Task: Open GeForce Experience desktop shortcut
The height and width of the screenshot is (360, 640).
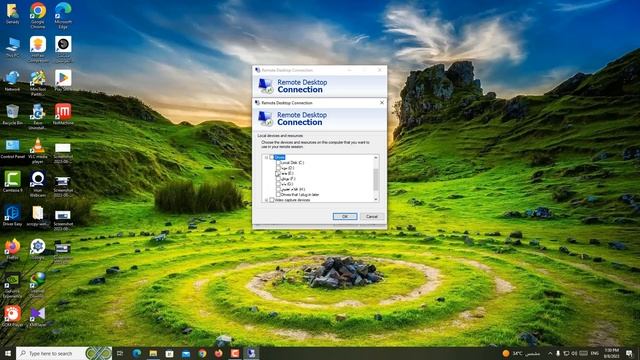Action: pyautogui.click(x=12, y=285)
